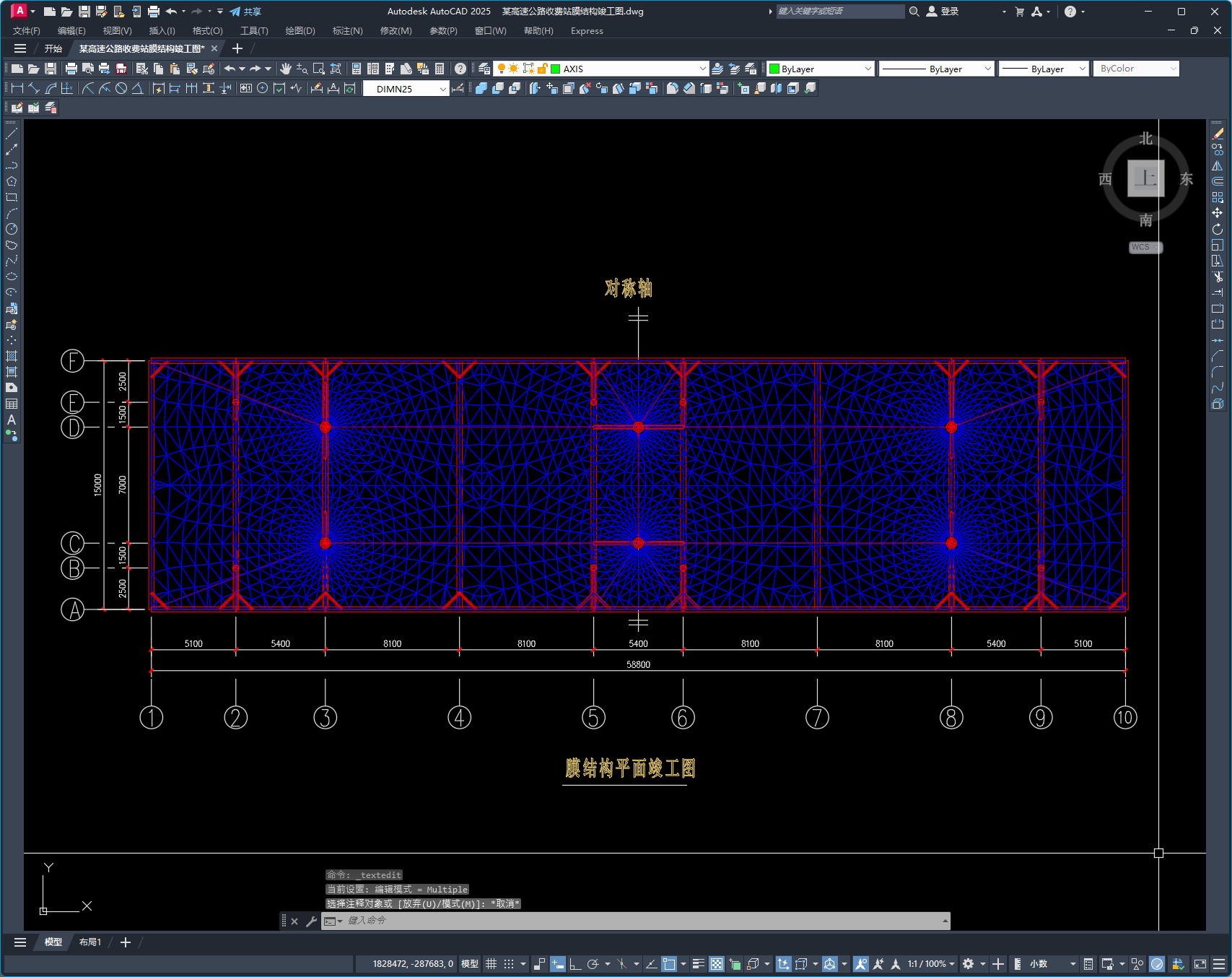Click the 模型 model space button in status bar
This screenshot has width=1232, height=977.
click(470, 964)
